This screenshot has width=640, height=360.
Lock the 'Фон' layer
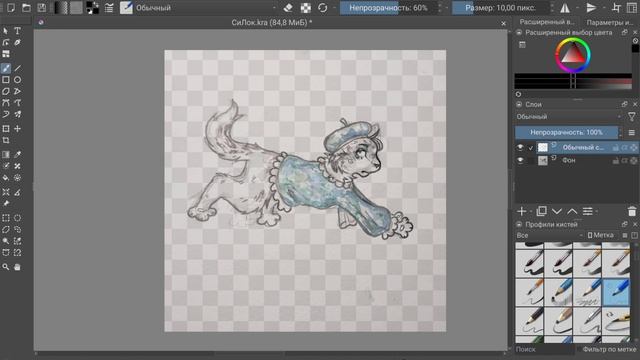click(616, 161)
